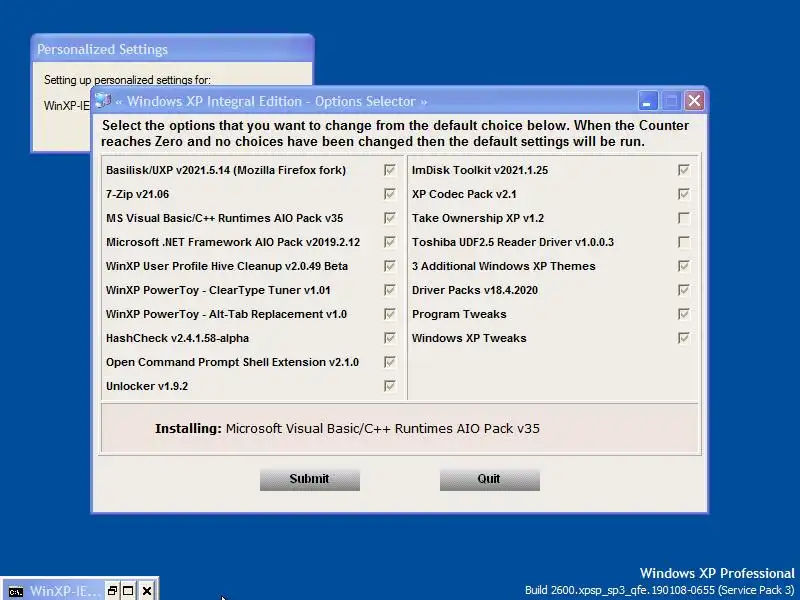The width and height of the screenshot is (800, 600).
Task: Close the minimized WinXP-IE window
Action: tap(147, 591)
